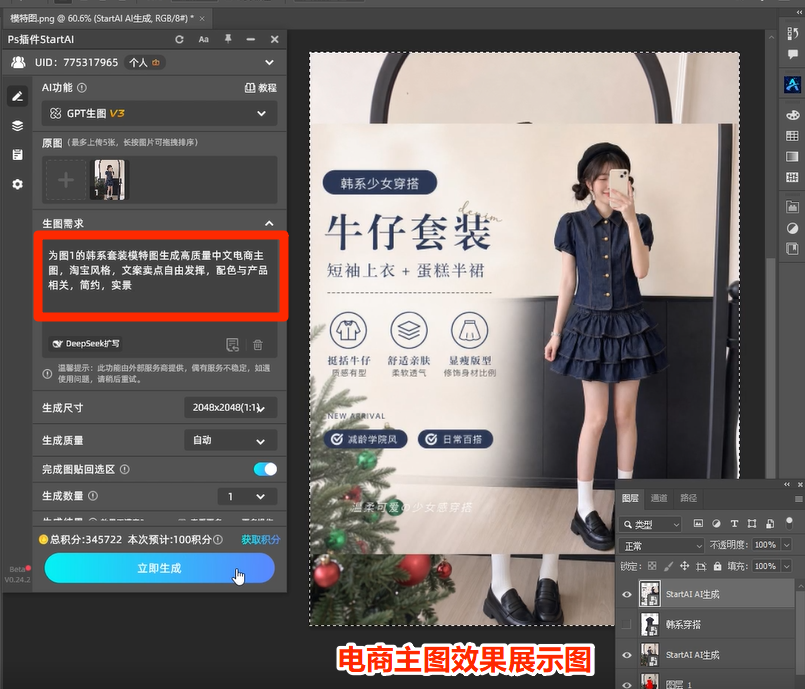Viewport: 805px width, 689px height.
Task: Open the 正常 blend mode dropdown
Action: point(661,546)
